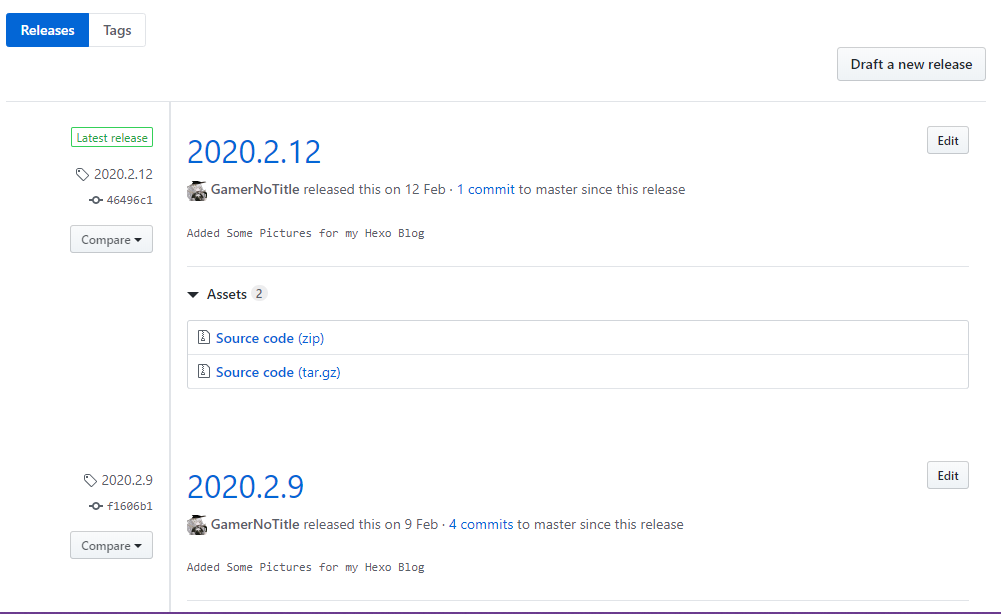Download Source code (zip) for 2020.2.12
This screenshot has width=1001, height=614.
pos(268,338)
